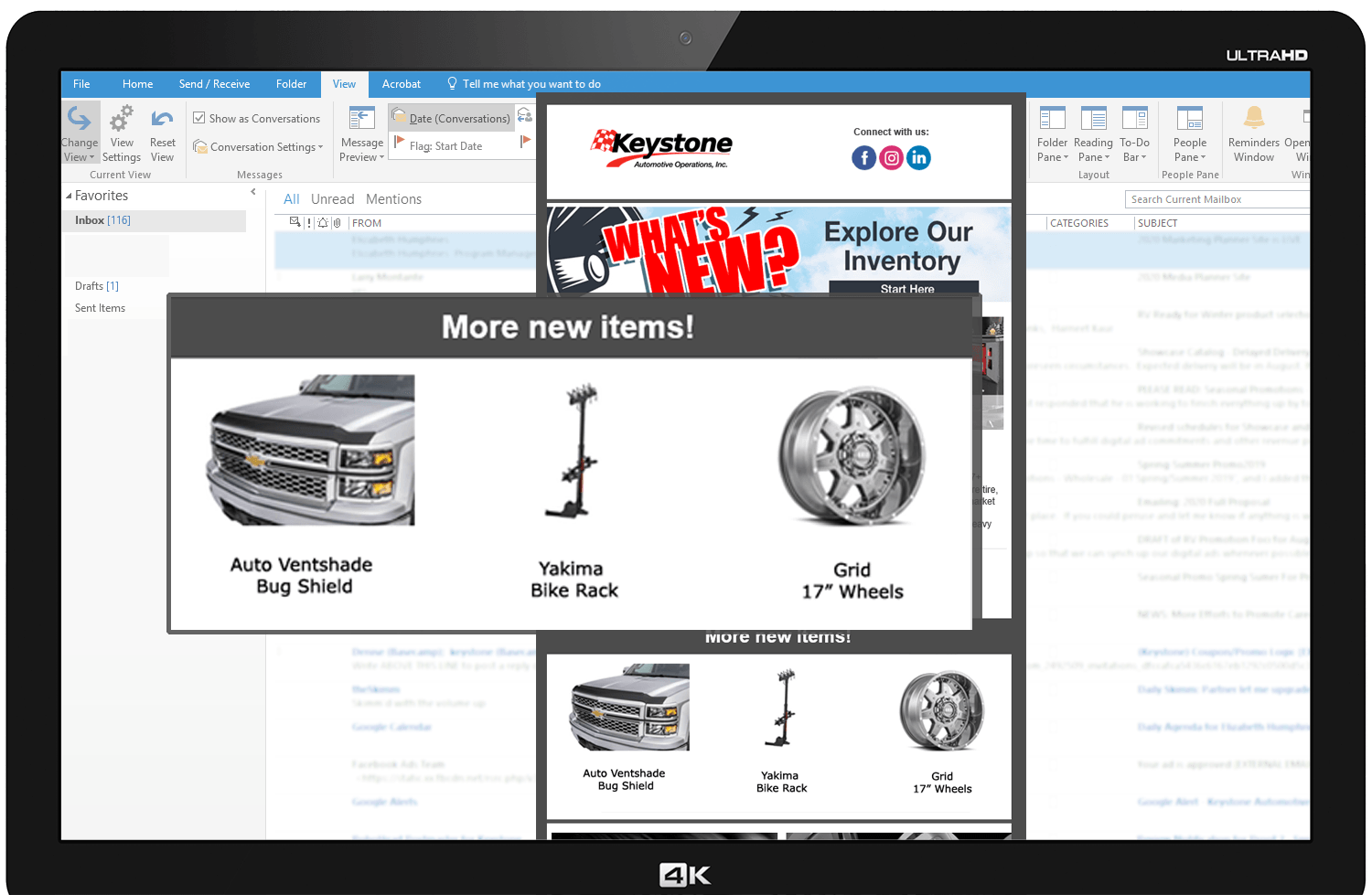Click the Flag: Start Date flag icon

399,143
